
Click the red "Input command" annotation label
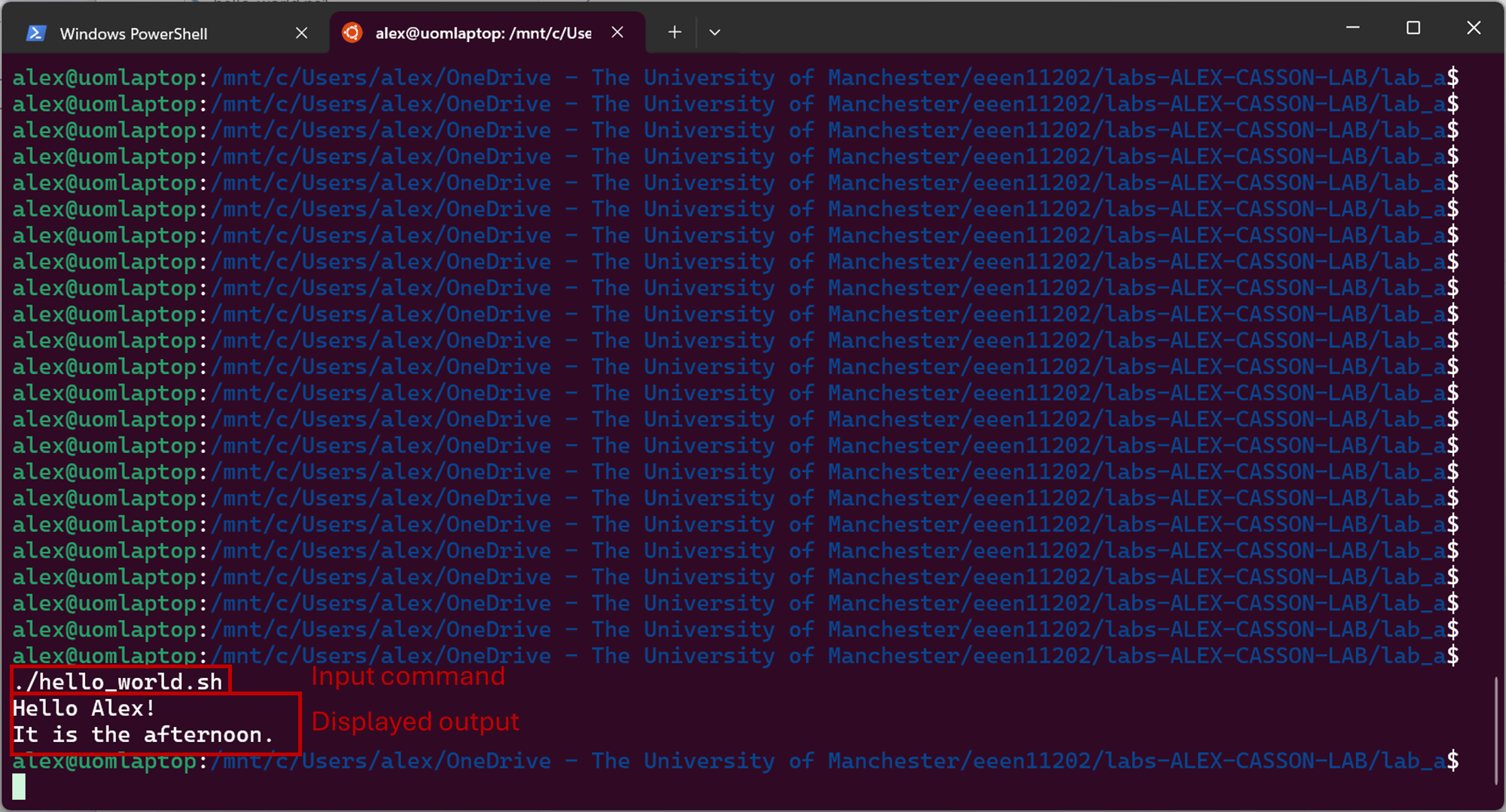pyautogui.click(x=407, y=677)
